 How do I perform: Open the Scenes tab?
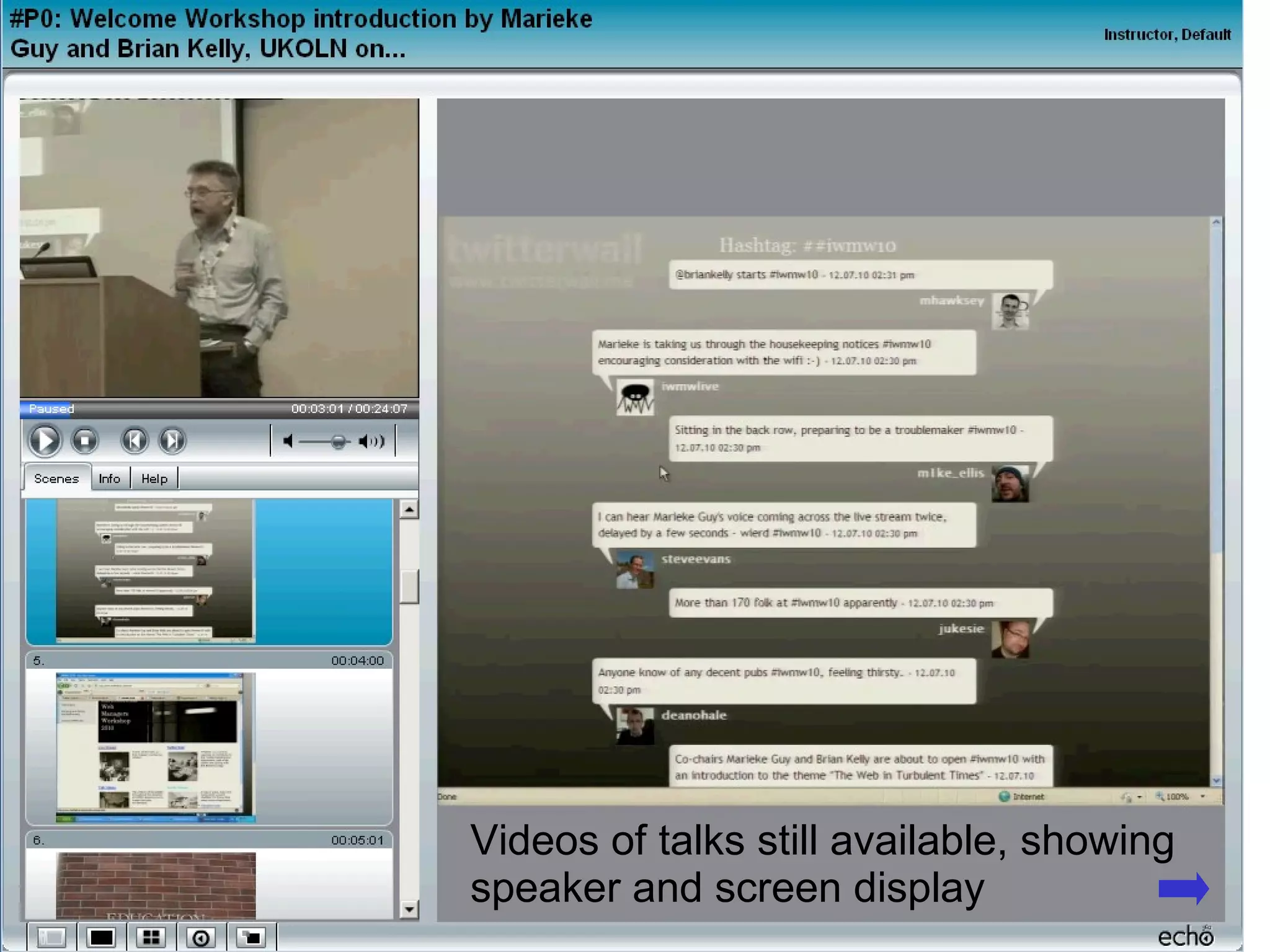(56, 478)
